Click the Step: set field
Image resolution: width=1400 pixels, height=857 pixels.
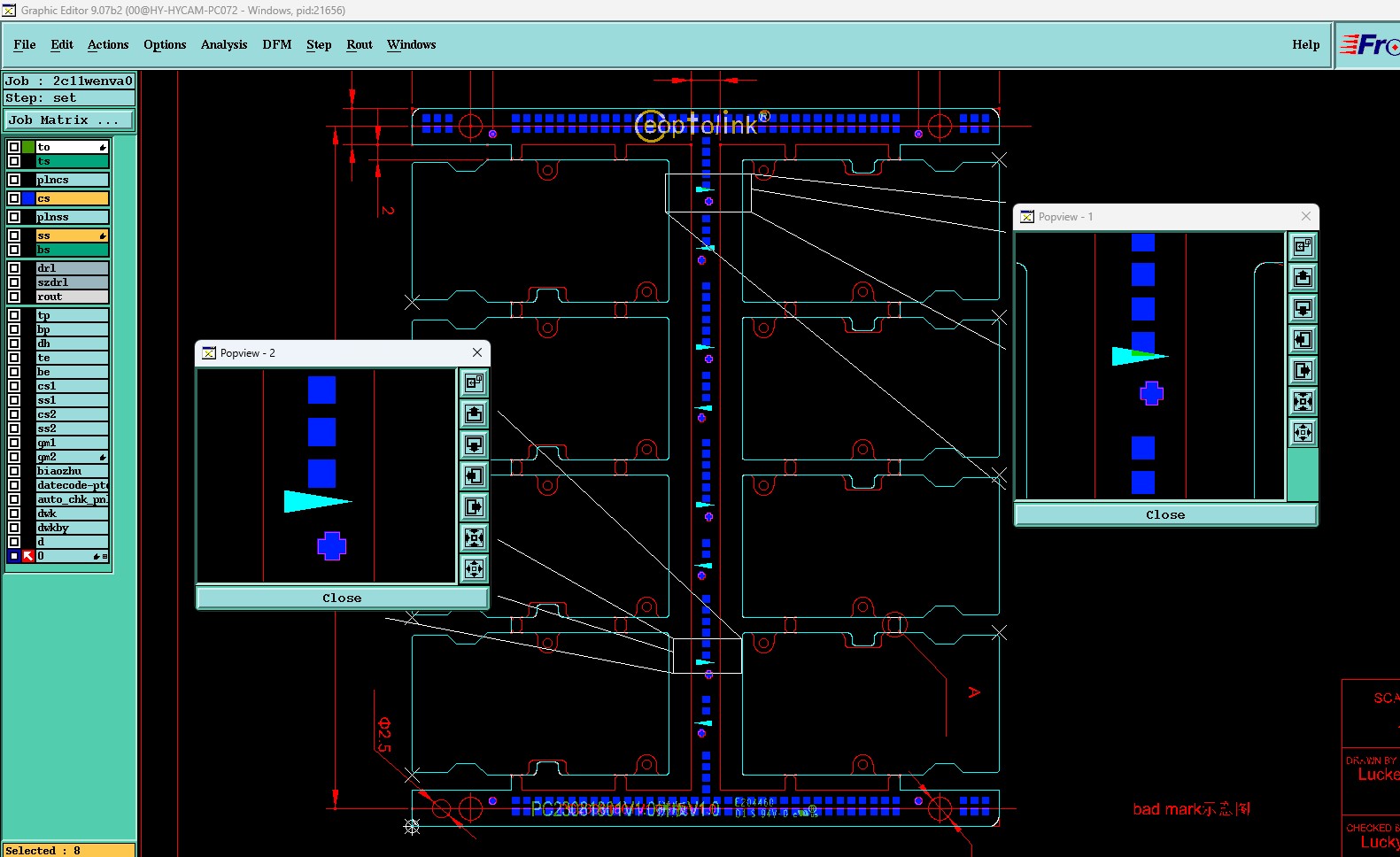(x=69, y=98)
